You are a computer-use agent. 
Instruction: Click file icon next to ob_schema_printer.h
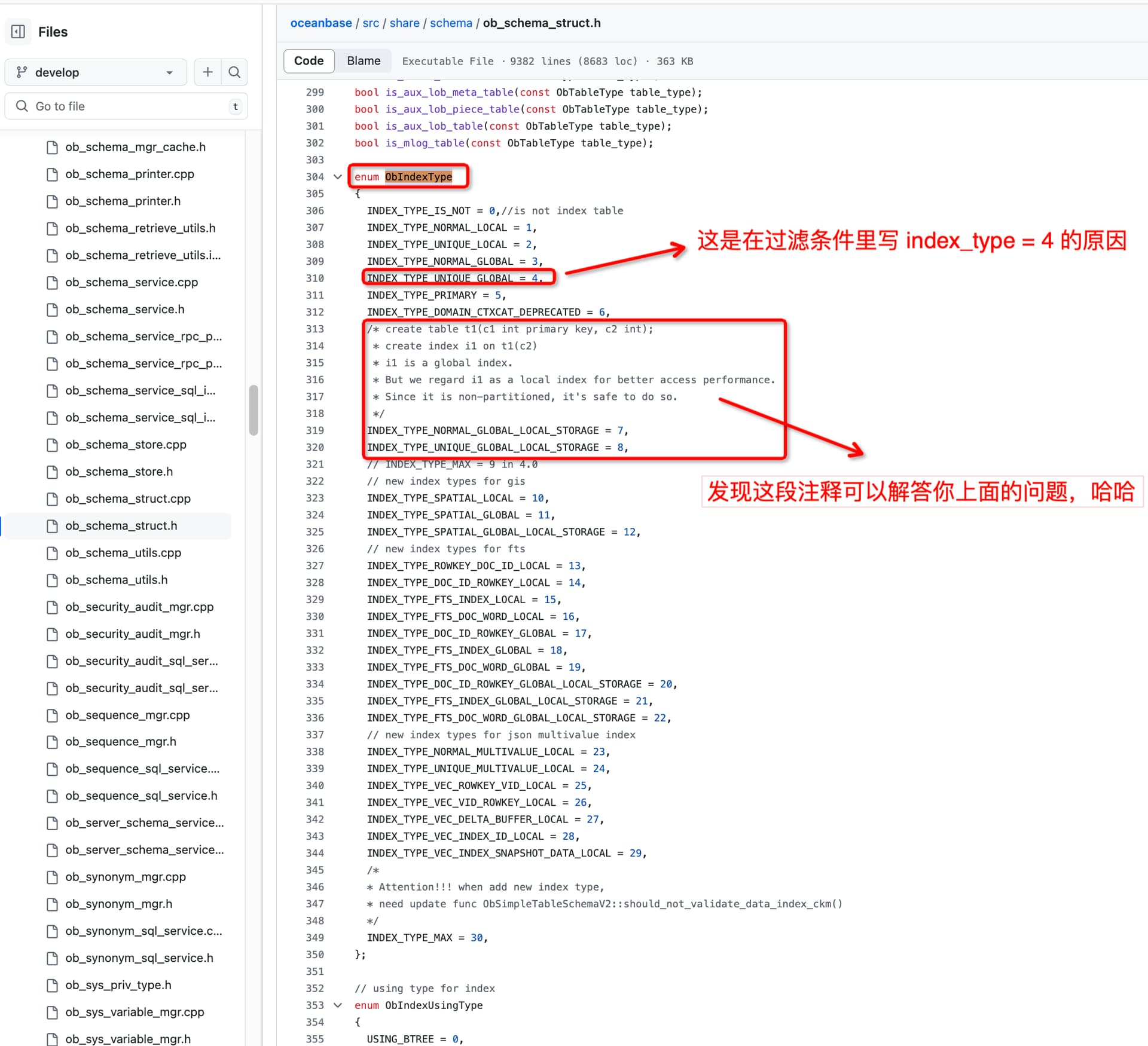tap(53, 201)
